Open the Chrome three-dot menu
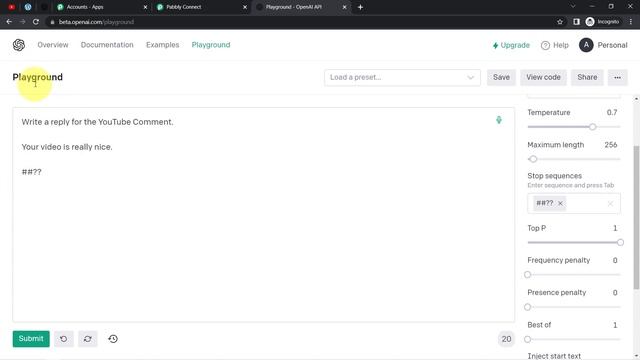 [631, 22]
